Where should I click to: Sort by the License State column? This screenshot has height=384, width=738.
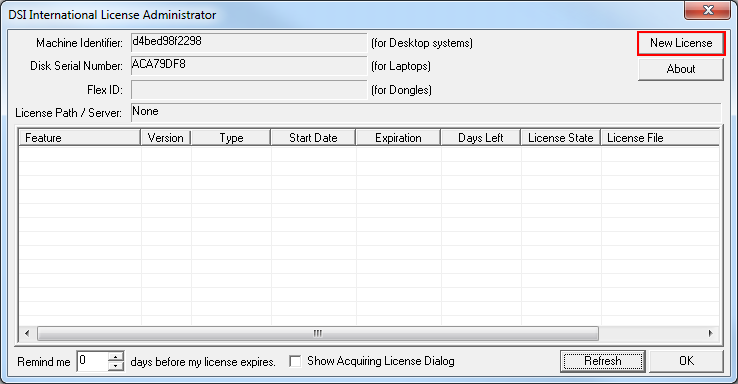click(x=561, y=138)
